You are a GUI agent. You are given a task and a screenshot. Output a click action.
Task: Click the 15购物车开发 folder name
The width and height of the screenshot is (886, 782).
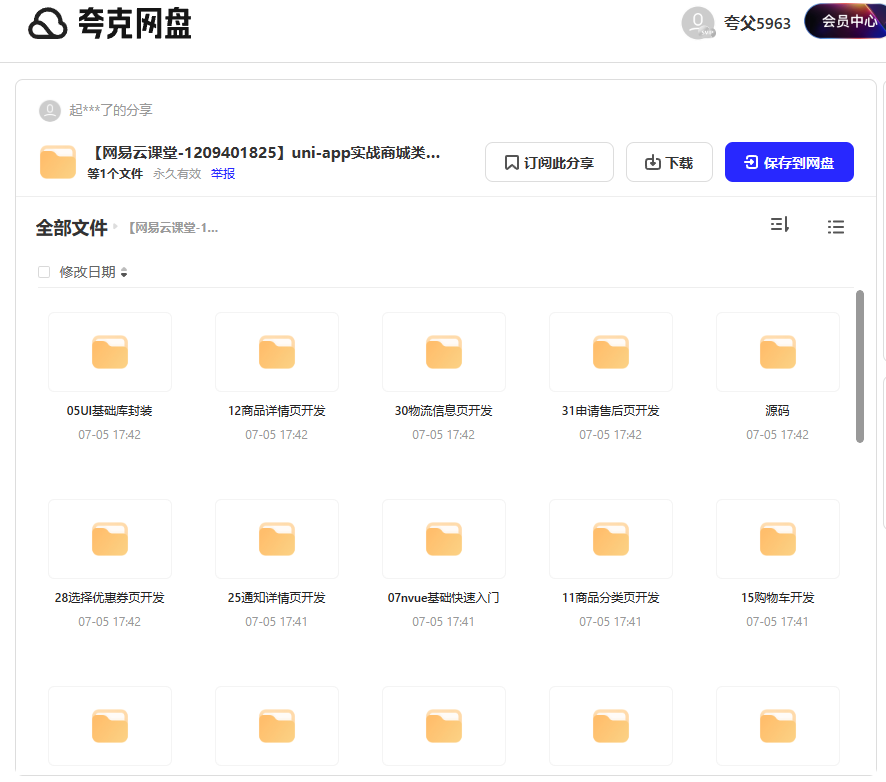click(x=778, y=598)
